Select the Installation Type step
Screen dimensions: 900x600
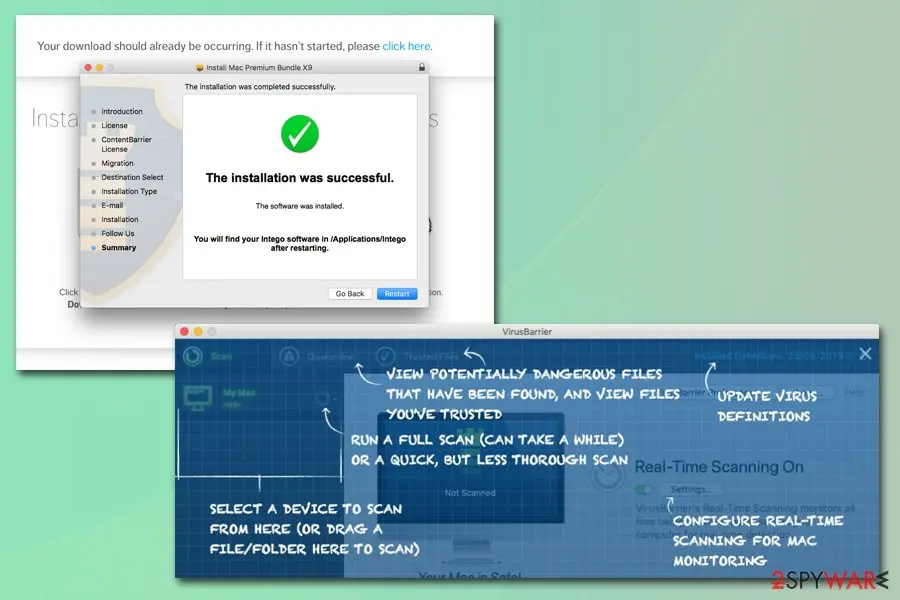pyautogui.click(x=129, y=191)
